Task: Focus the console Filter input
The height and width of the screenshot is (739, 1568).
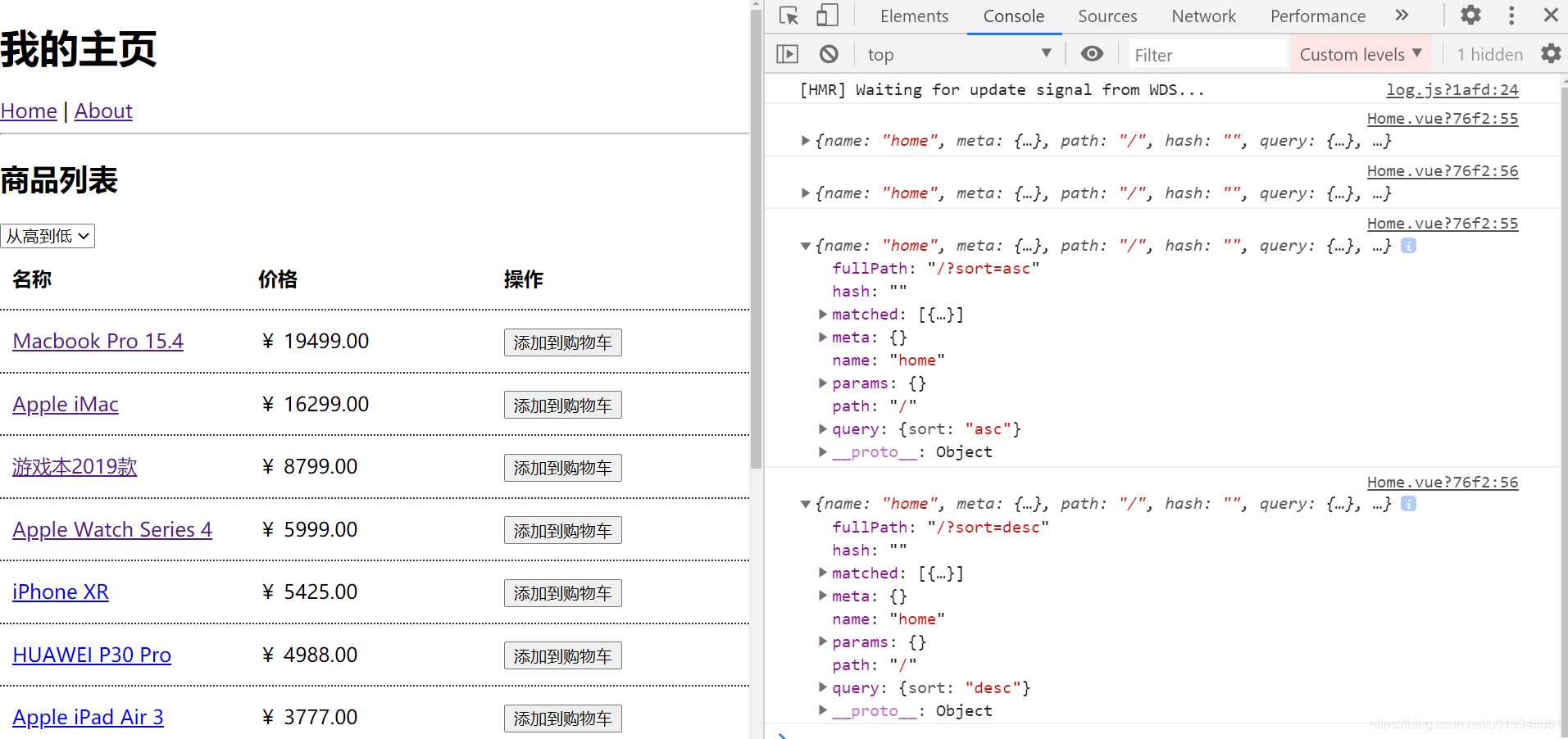Action: [x=1207, y=55]
